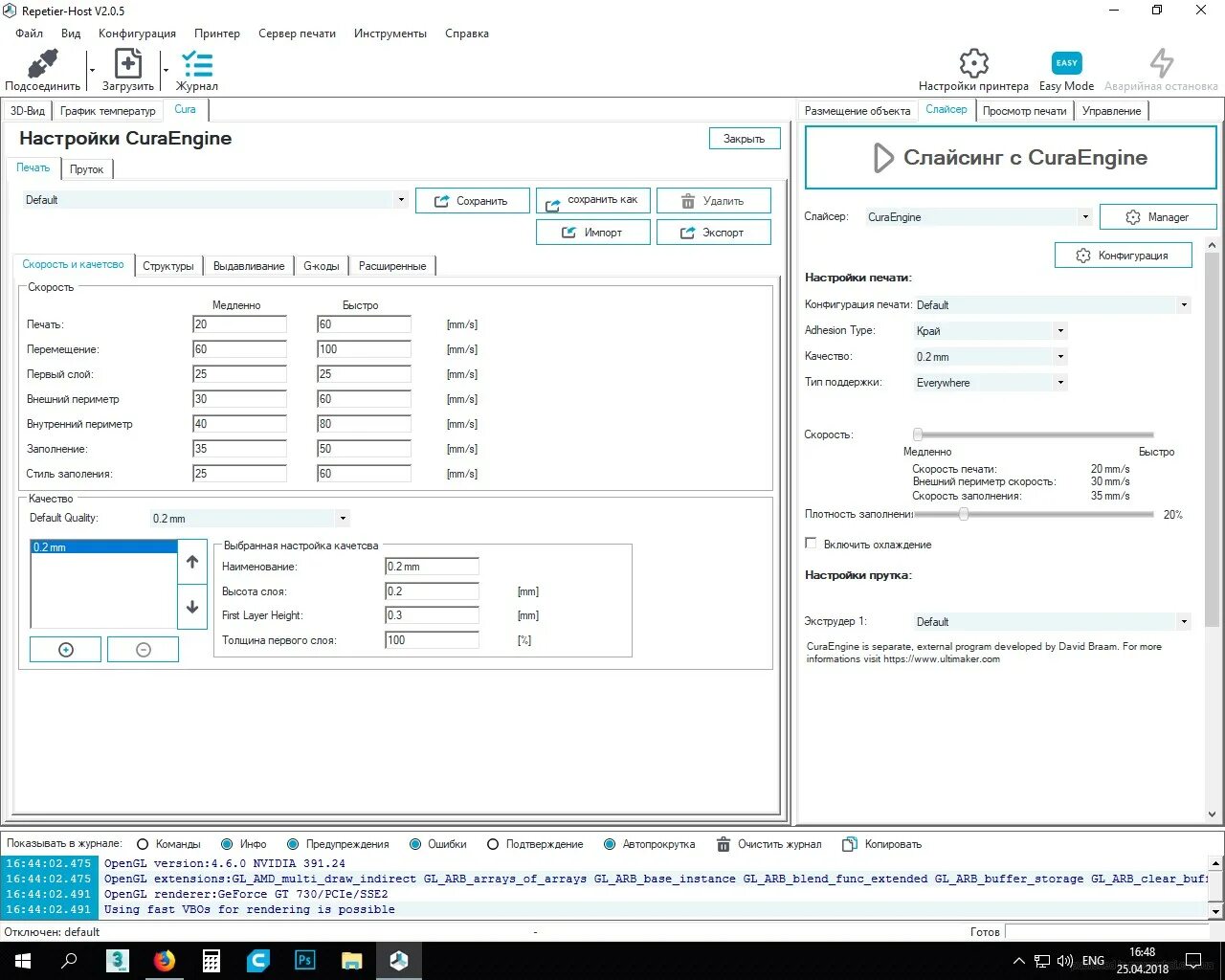Toggle the Инфо log filter
This screenshot has height=980, width=1225.
(227, 844)
